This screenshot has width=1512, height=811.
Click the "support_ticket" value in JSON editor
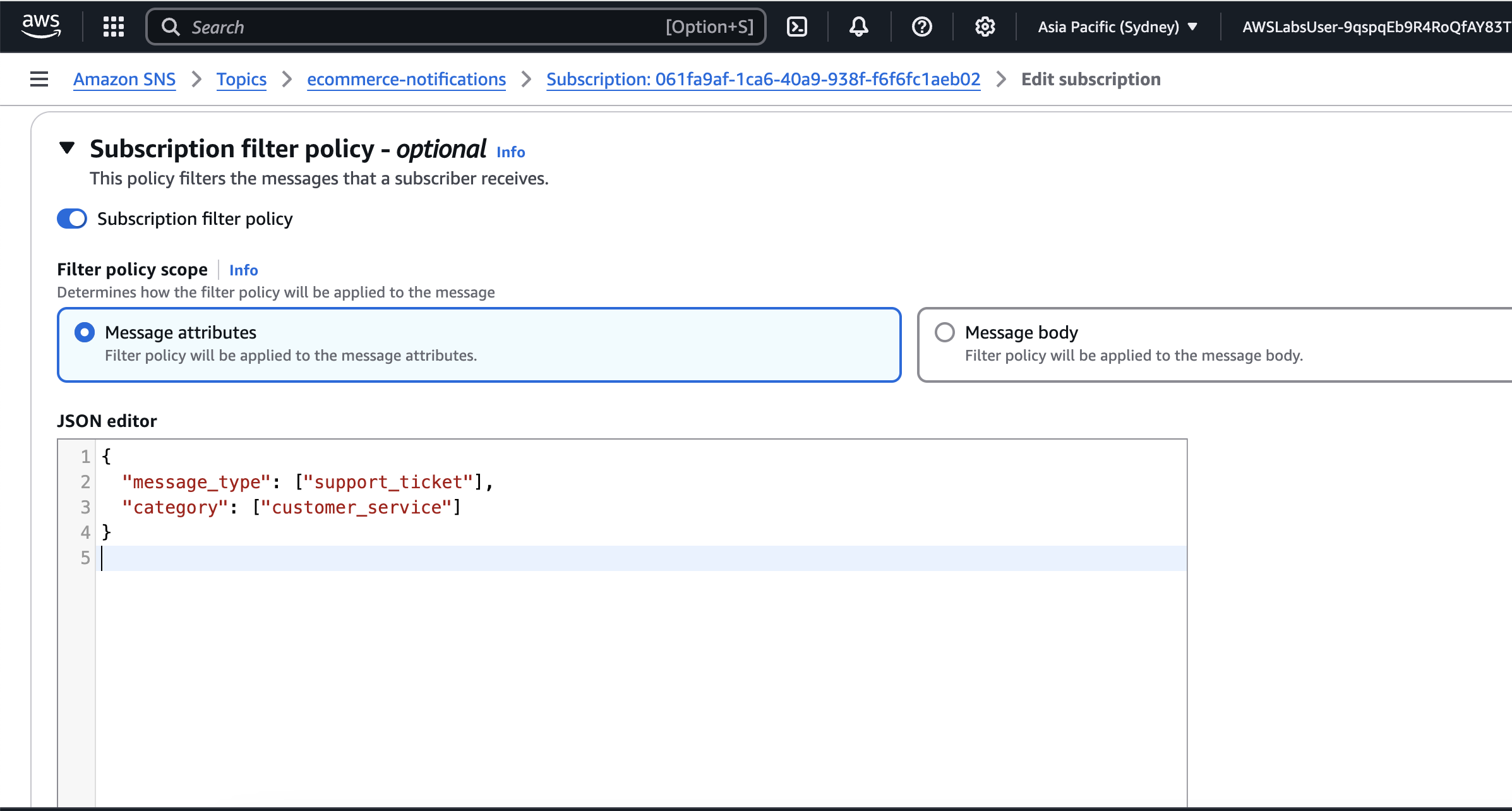click(x=388, y=482)
